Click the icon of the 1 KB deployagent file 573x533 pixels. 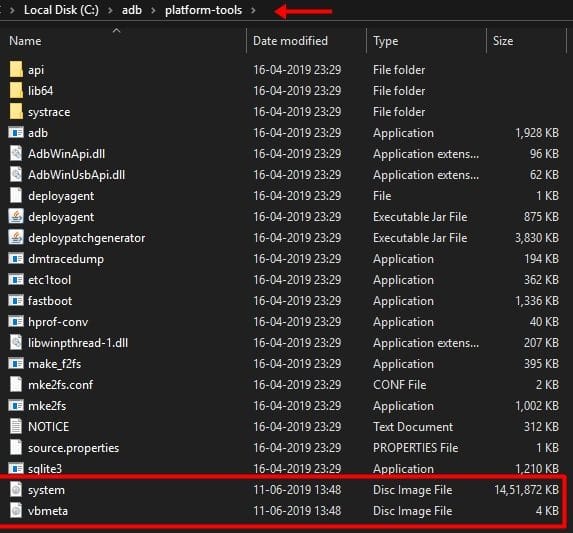16,195
